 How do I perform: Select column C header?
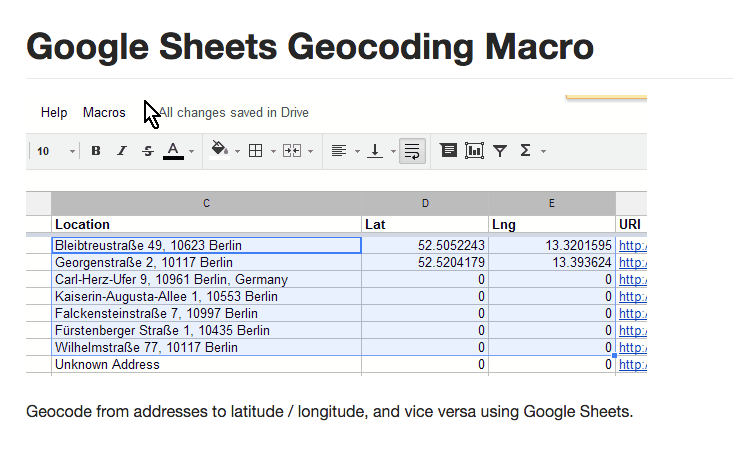click(206, 203)
